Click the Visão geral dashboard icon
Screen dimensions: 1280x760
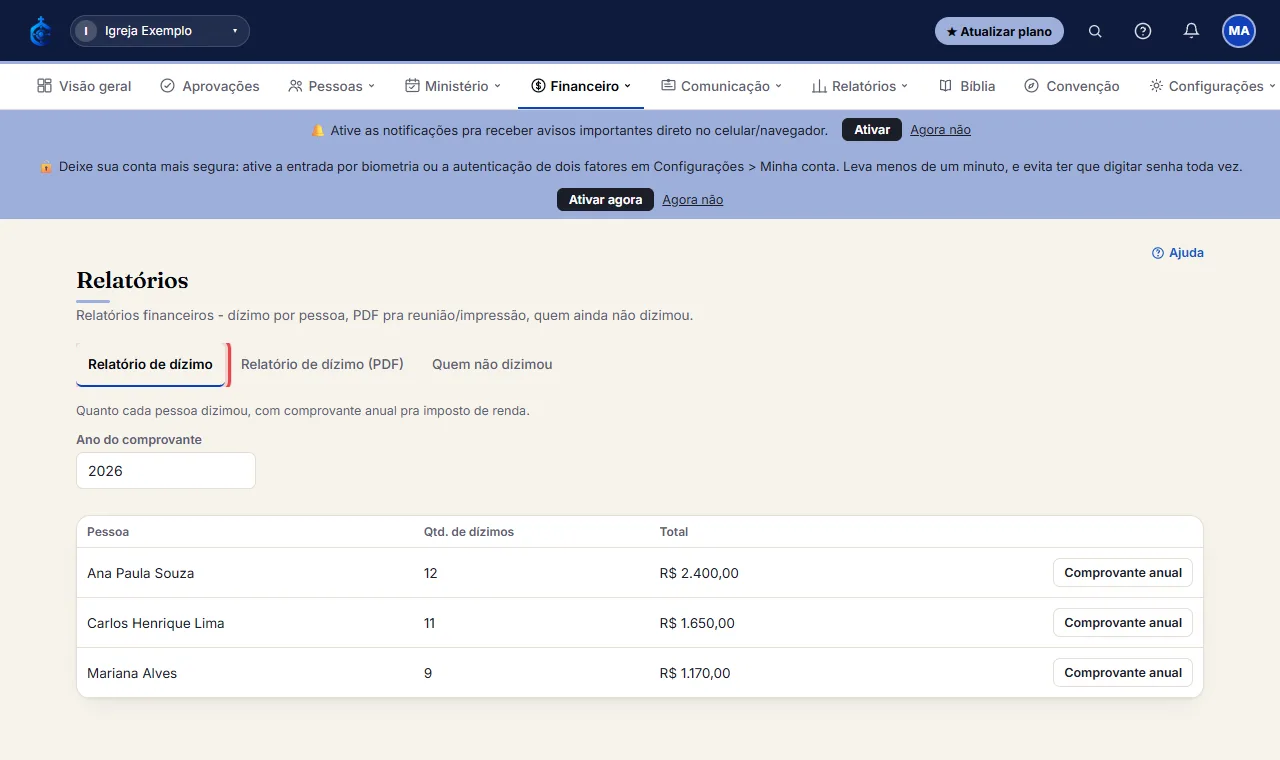pyautogui.click(x=44, y=86)
